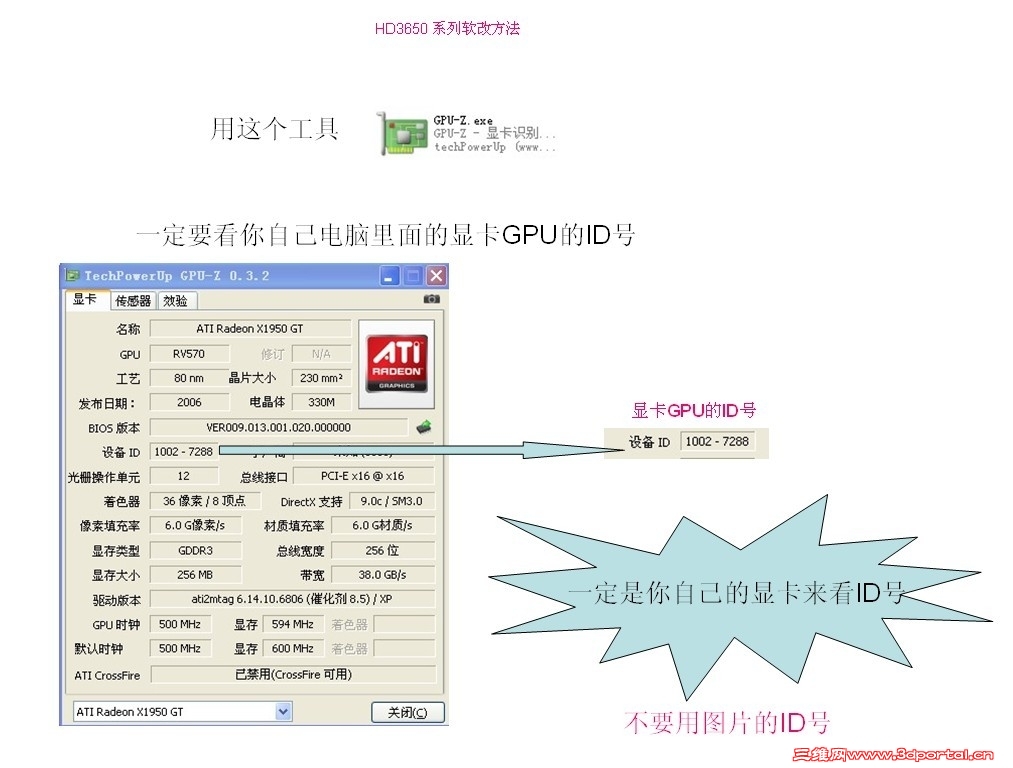The image size is (1013, 768).
Task: Click the 80 nm process field
Action: pos(189,378)
